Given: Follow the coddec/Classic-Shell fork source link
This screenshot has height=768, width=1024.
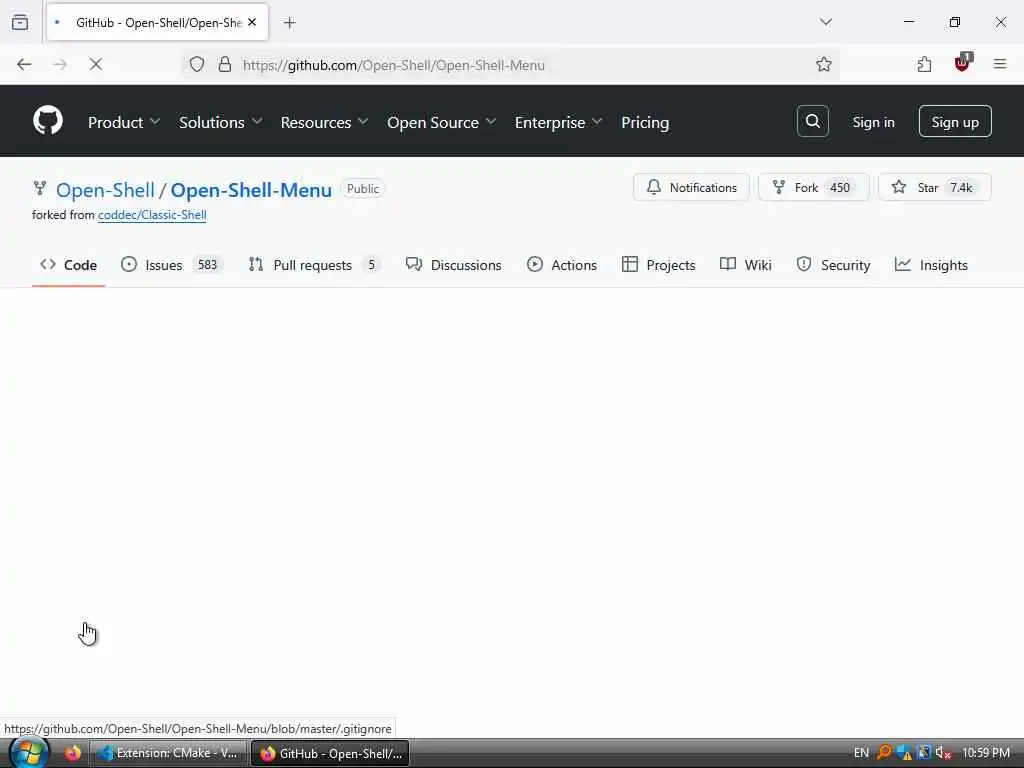Looking at the screenshot, I should (x=152, y=215).
